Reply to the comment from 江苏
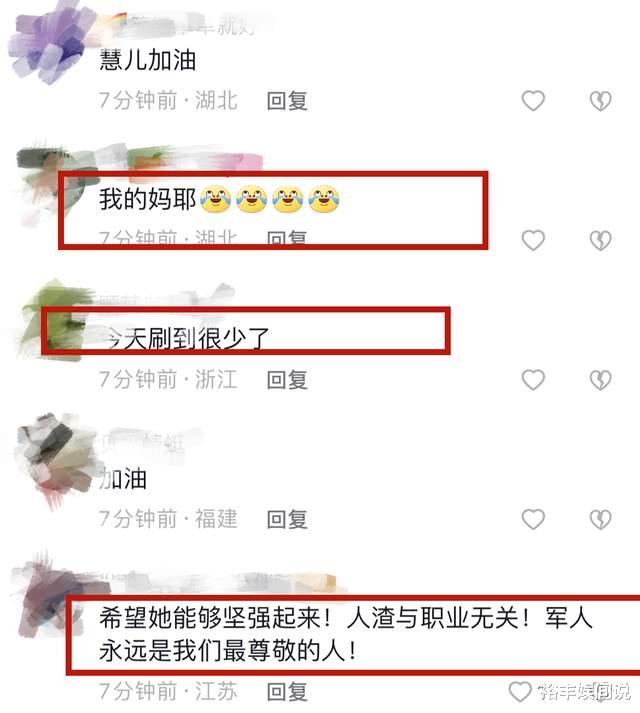640x713 pixels. click(287, 692)
